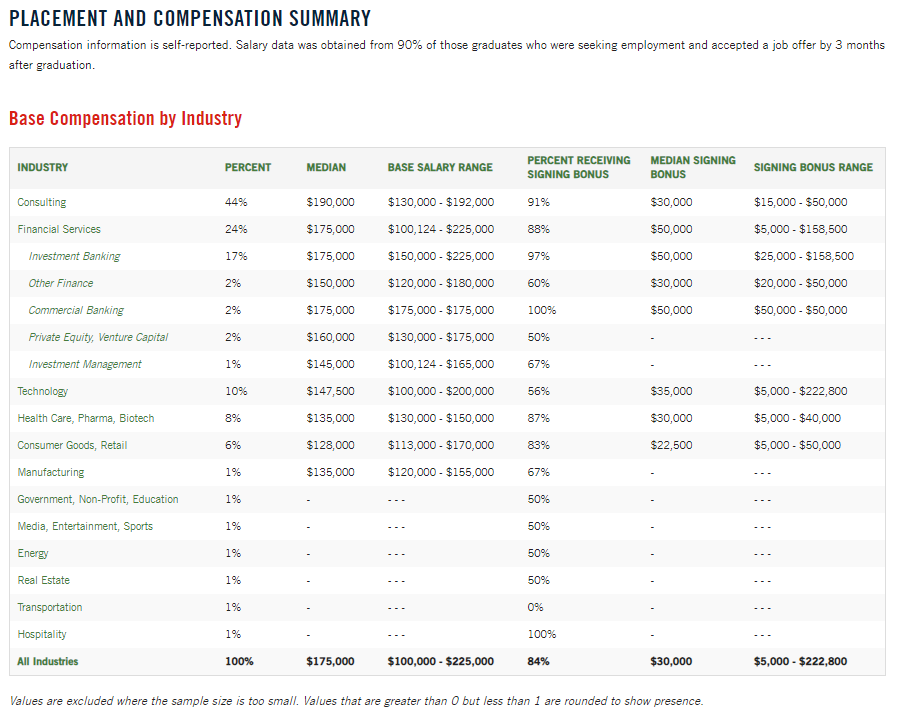This screenshot has width=902, height=720.
Task: Select the Consulting industry row label
Action: [x=42, y=202]
